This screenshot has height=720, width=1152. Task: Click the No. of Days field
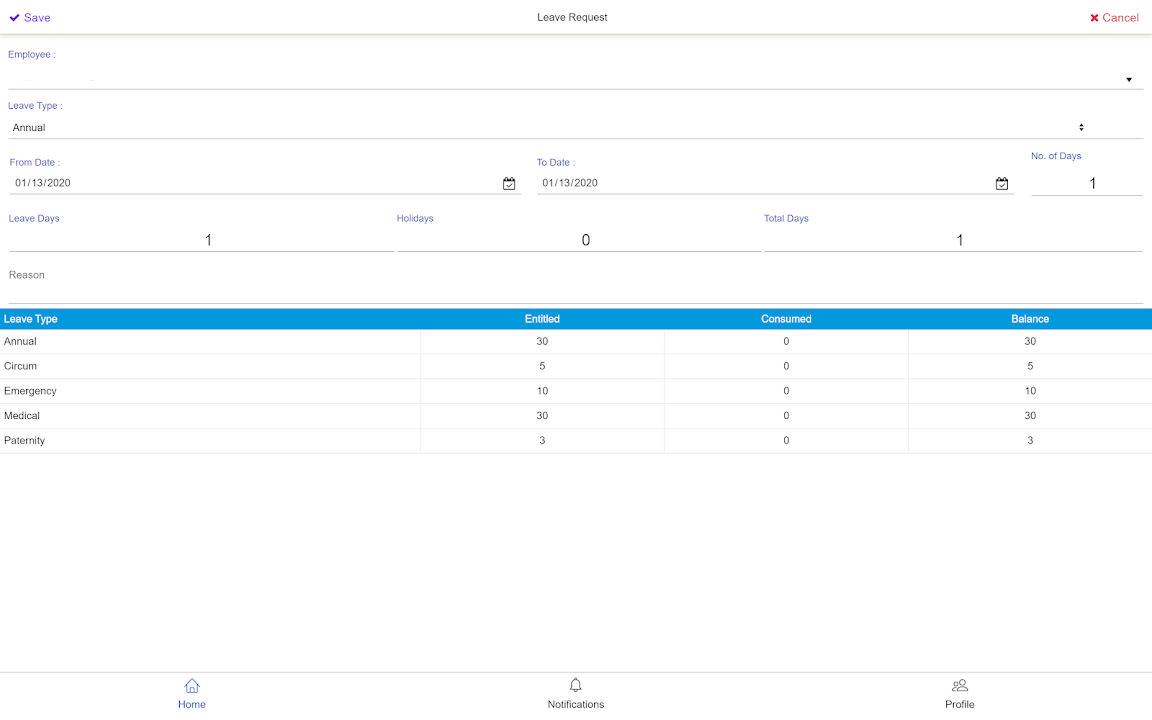pos(1087,184)
